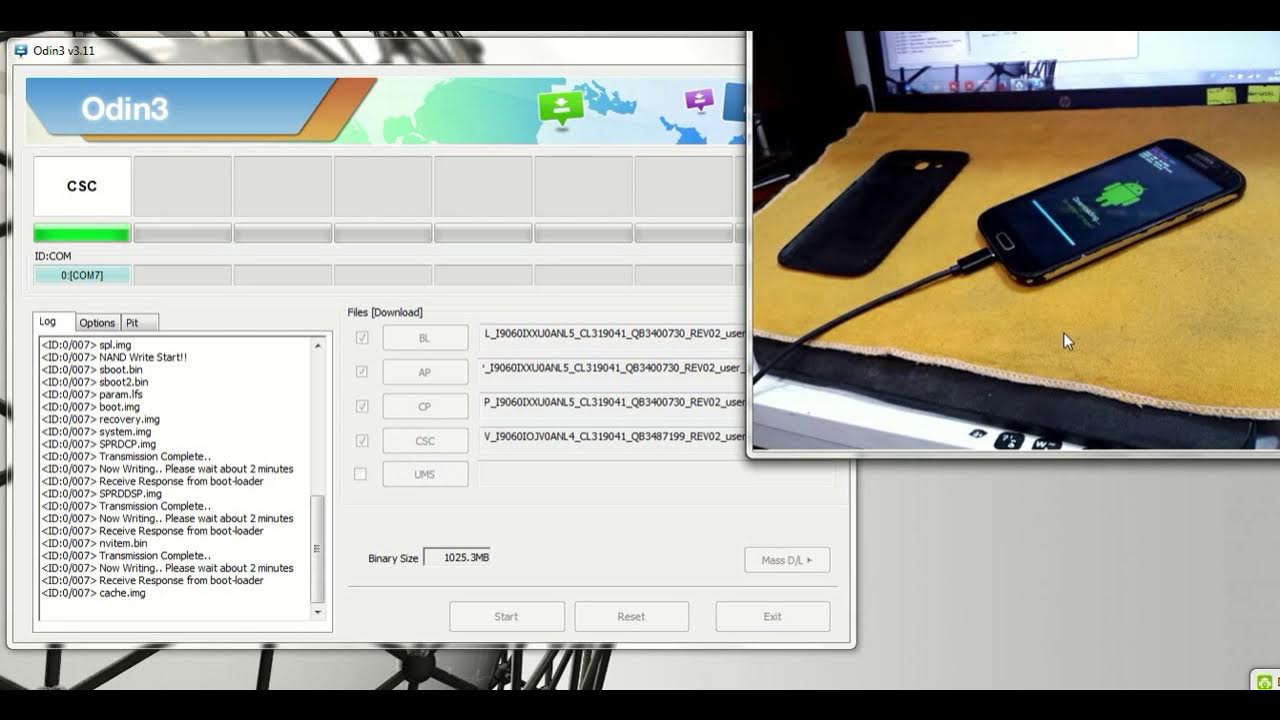Open the Mass D/L dropdown
Screen dimensions: 1280x720
click(787, 560)
